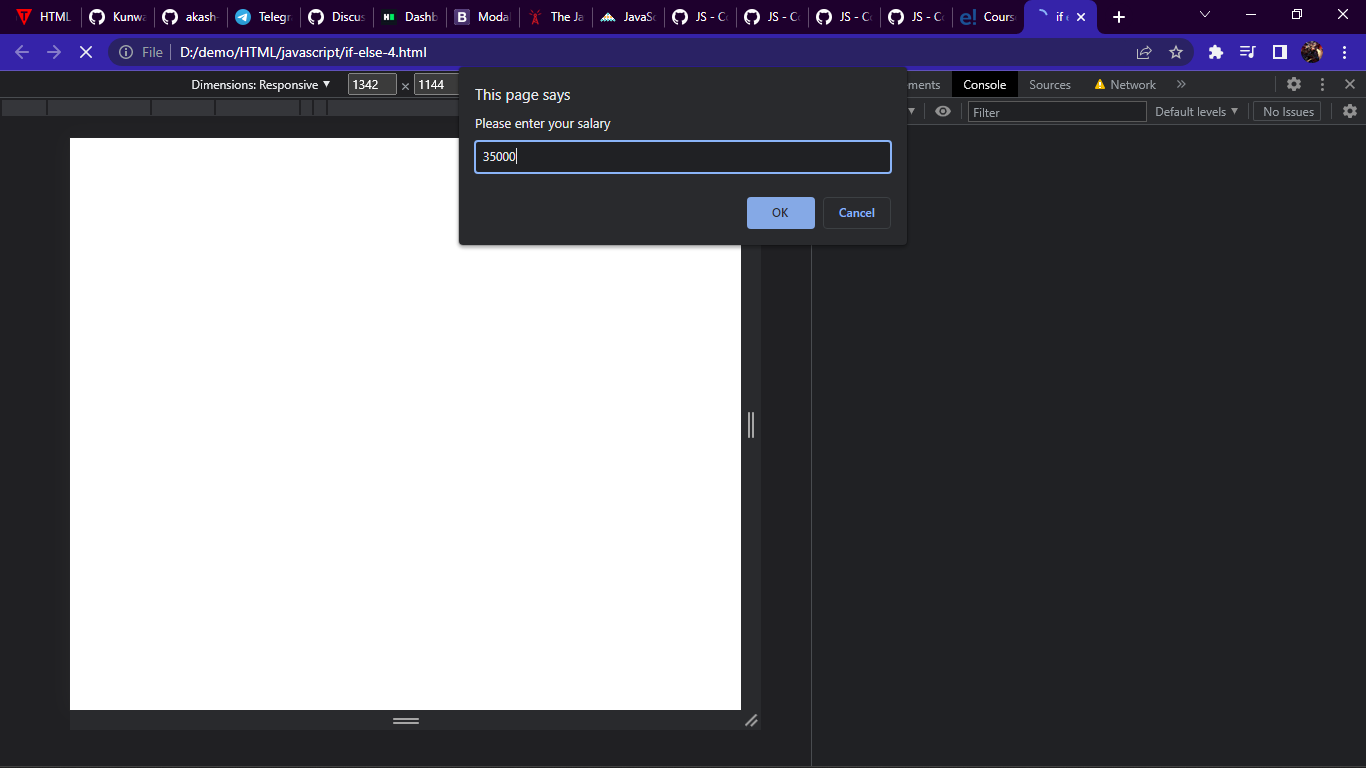Open the DevTools three-dot menu
The image size is (1366, 768).
pos(1322,84)
